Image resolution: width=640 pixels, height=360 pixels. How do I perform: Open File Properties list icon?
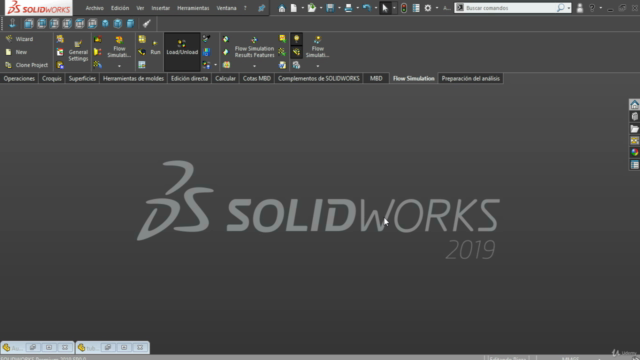[x=416, y=8]
